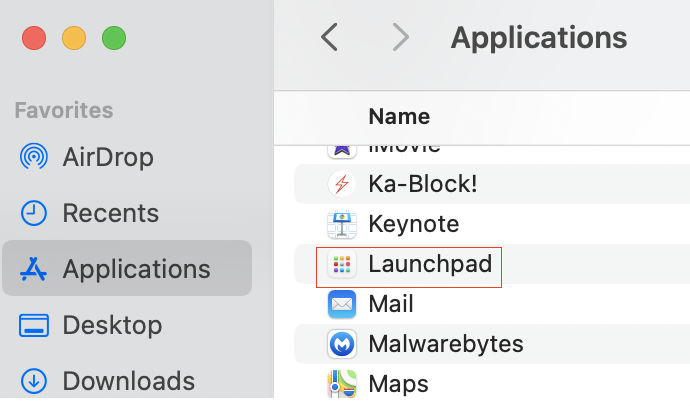Select the Maps file name

click(398, 384)
